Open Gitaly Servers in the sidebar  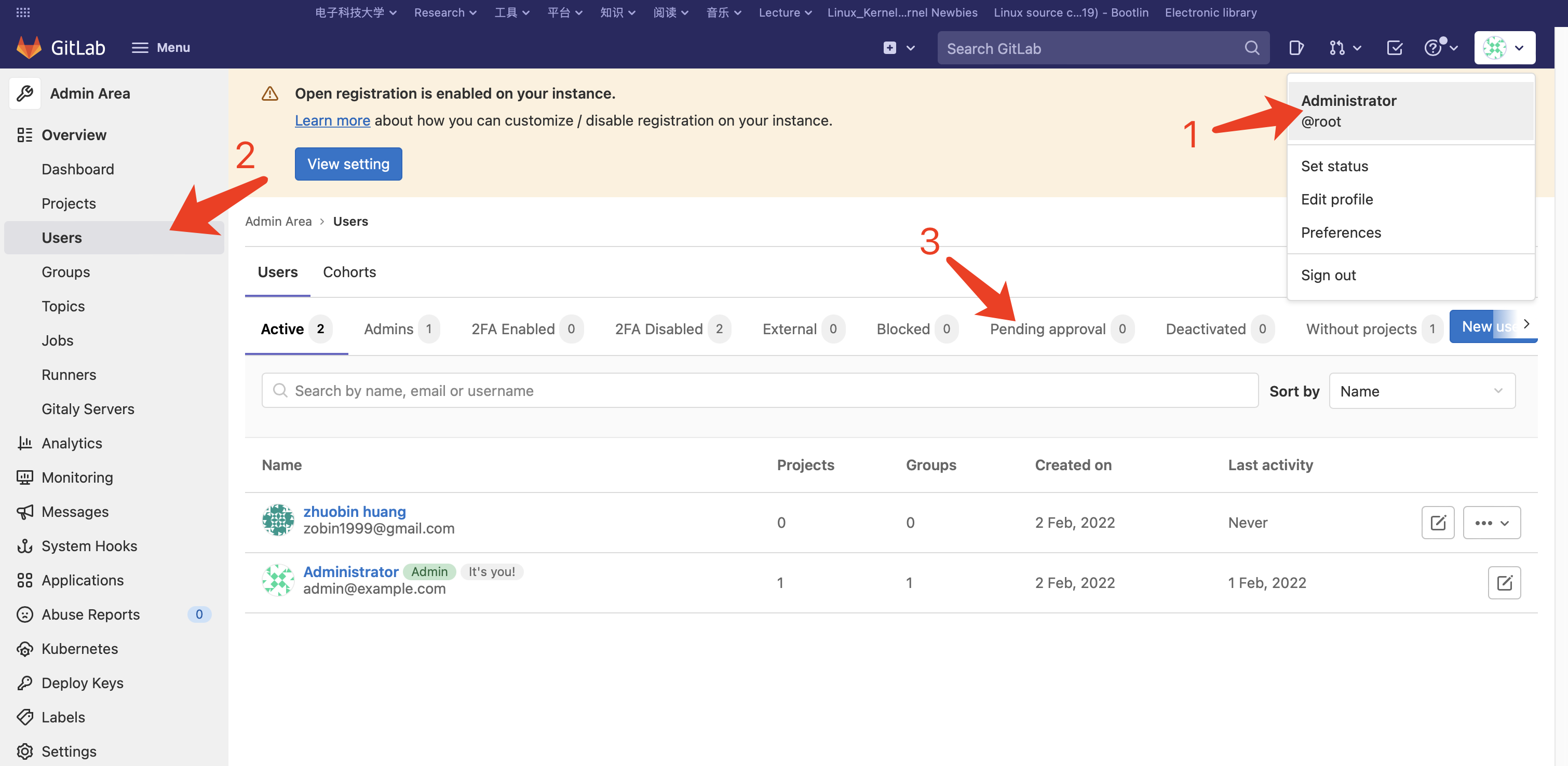(88, 409)
